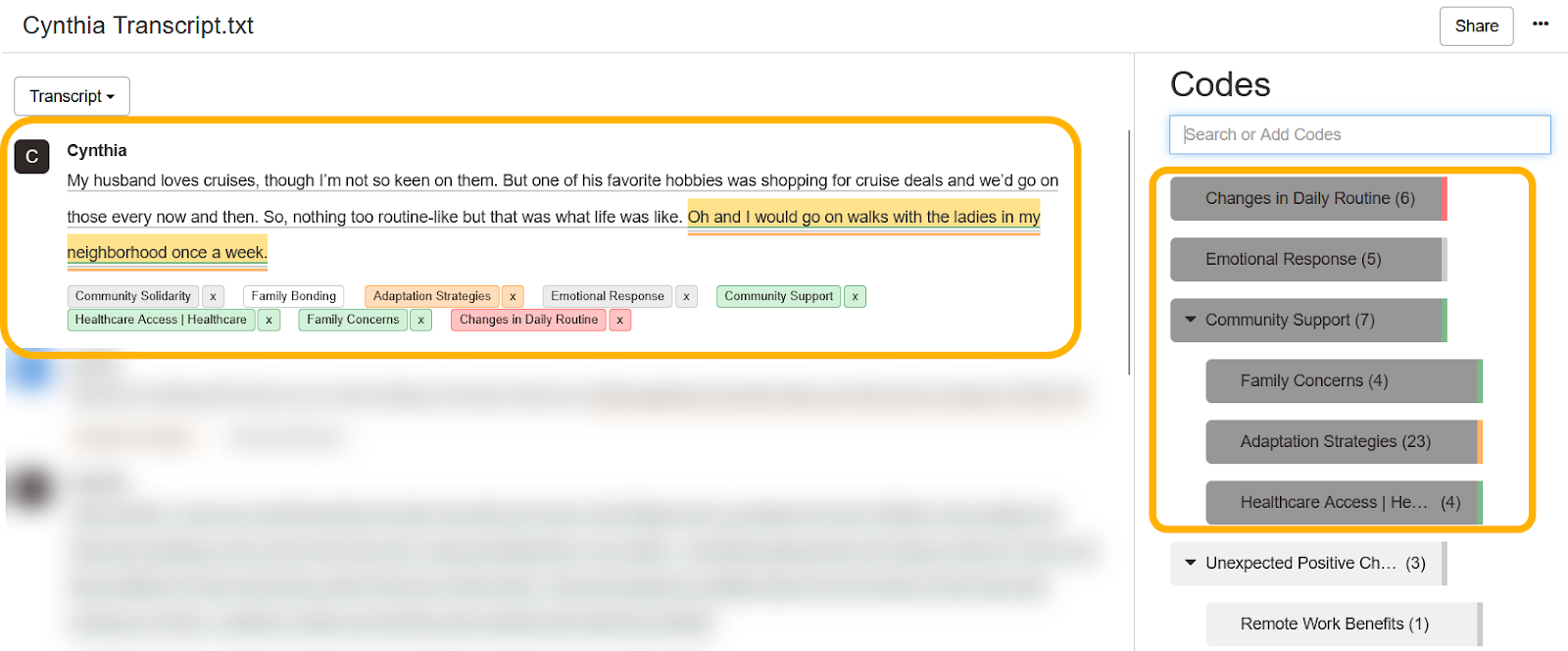The height and width of the screenshot is (651, 1568).
Task: Click the Share button
Action: click(1476, 25)
